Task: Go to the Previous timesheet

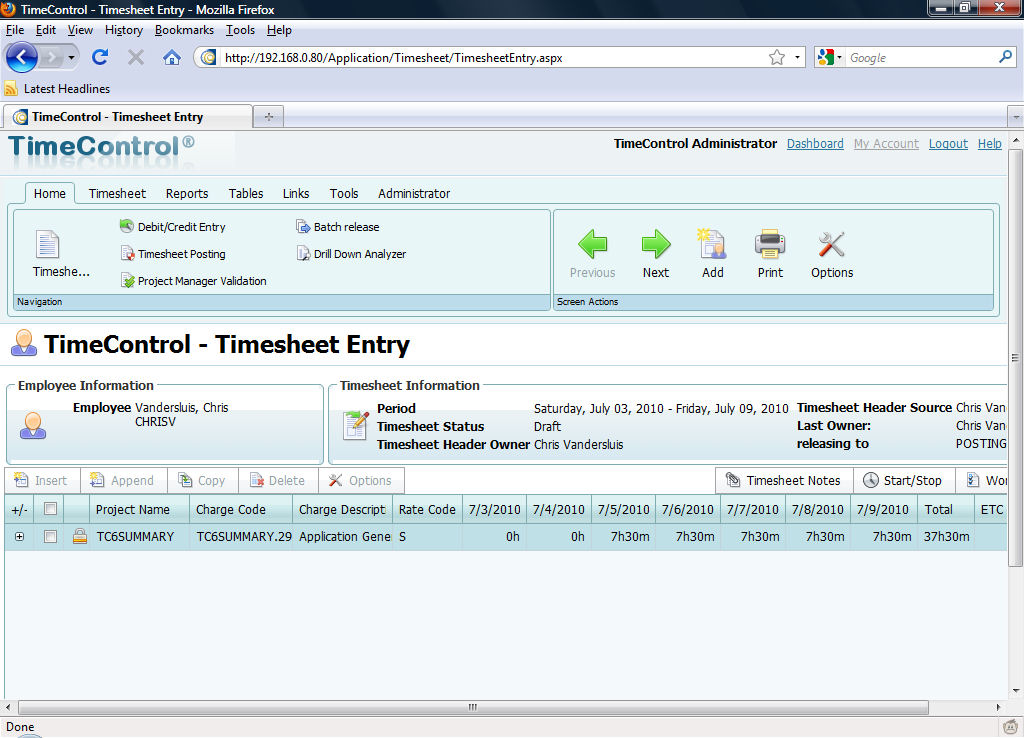Action: [592, 254]
